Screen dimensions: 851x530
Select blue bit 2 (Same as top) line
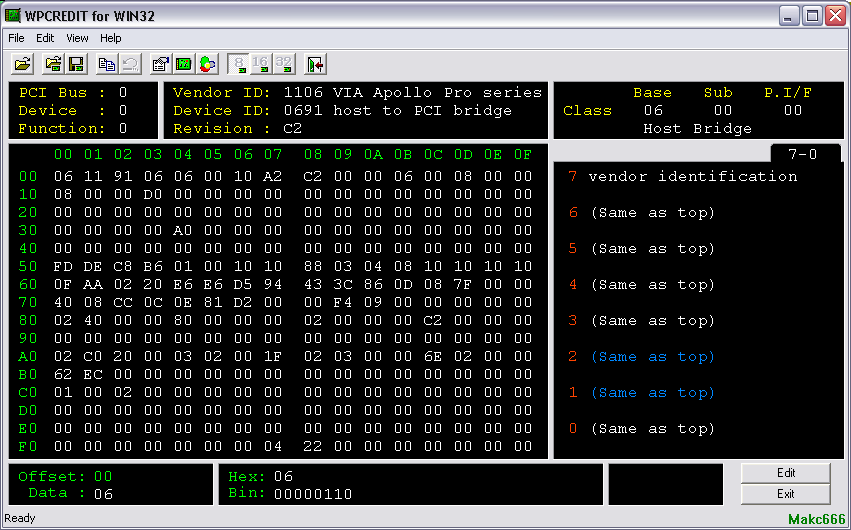click(x=642, y=357)
